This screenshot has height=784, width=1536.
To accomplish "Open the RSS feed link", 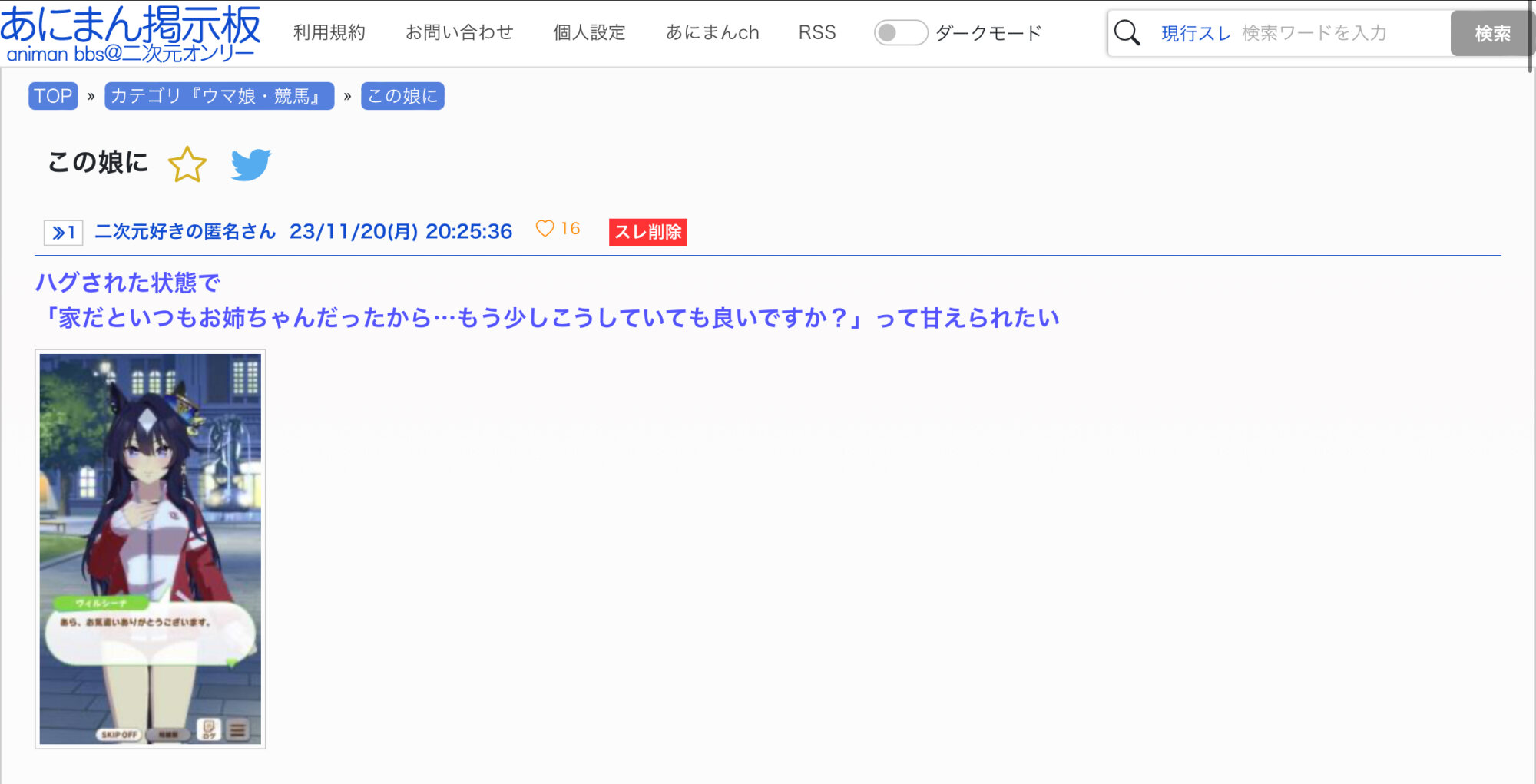I will click(816, 32).
